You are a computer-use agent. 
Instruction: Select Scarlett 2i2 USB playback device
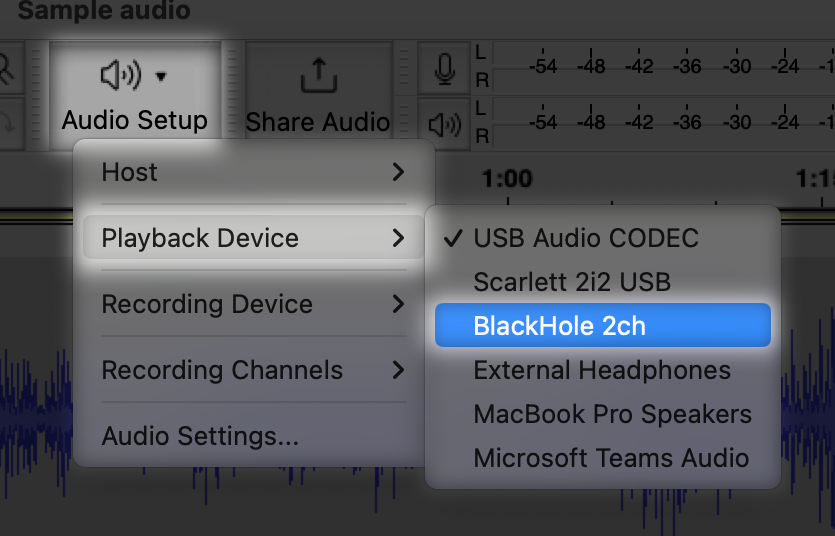tap(572, 282)
